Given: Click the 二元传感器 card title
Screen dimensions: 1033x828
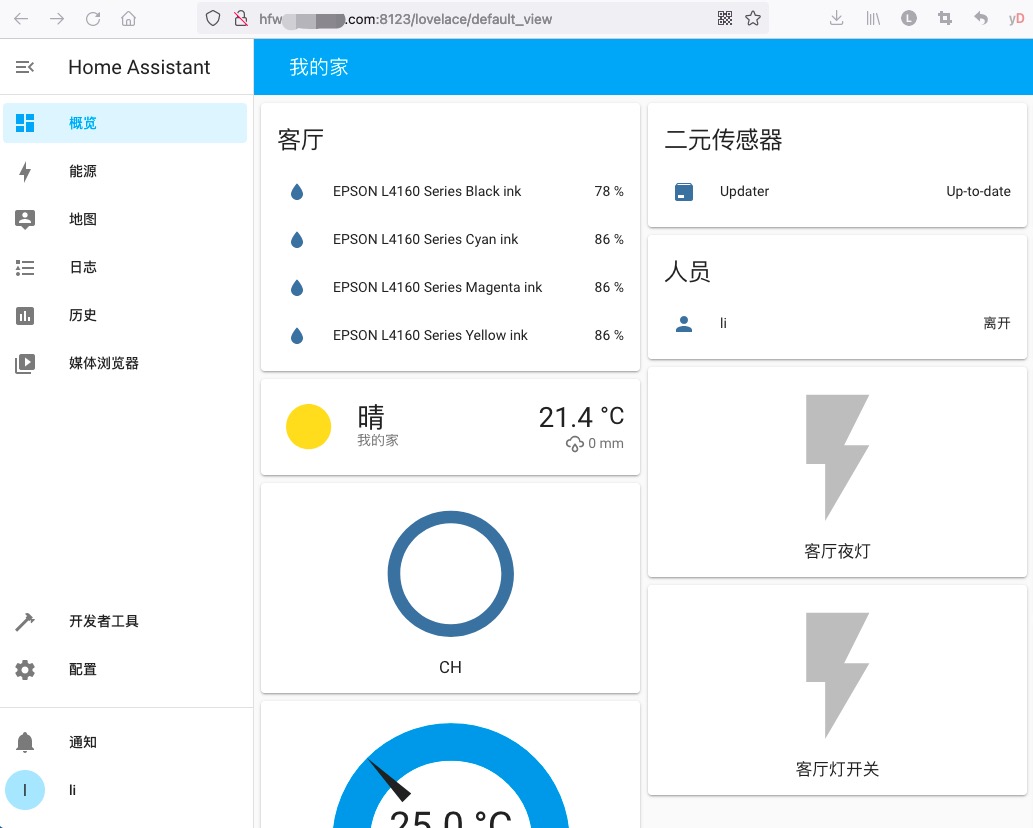Looking at the screenshot, I should (x=723, y=140).
